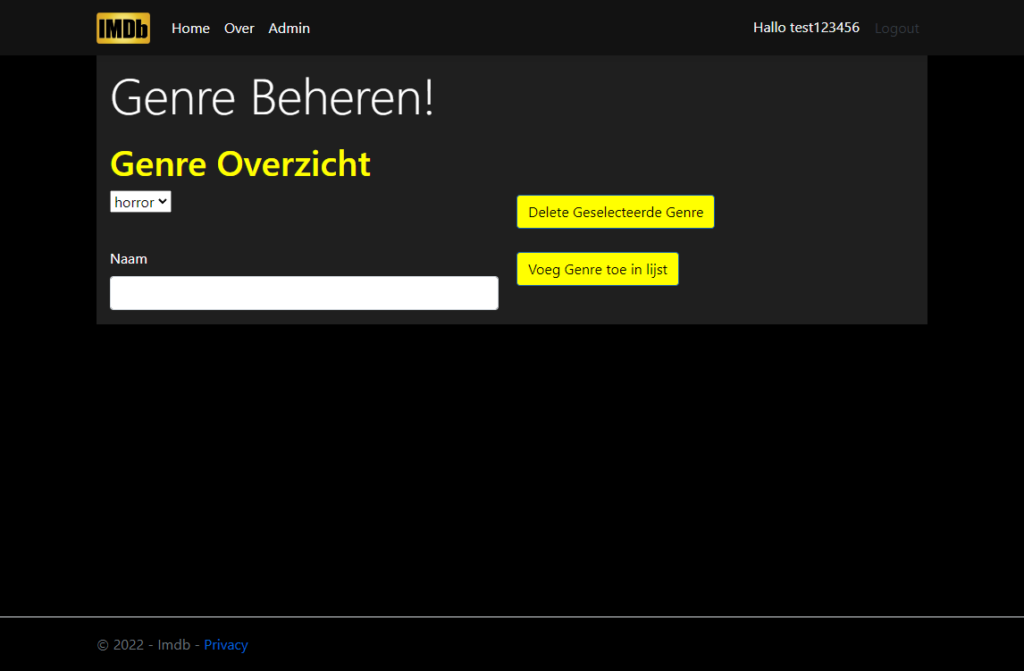Open the Over nav link

pos(239,28)
